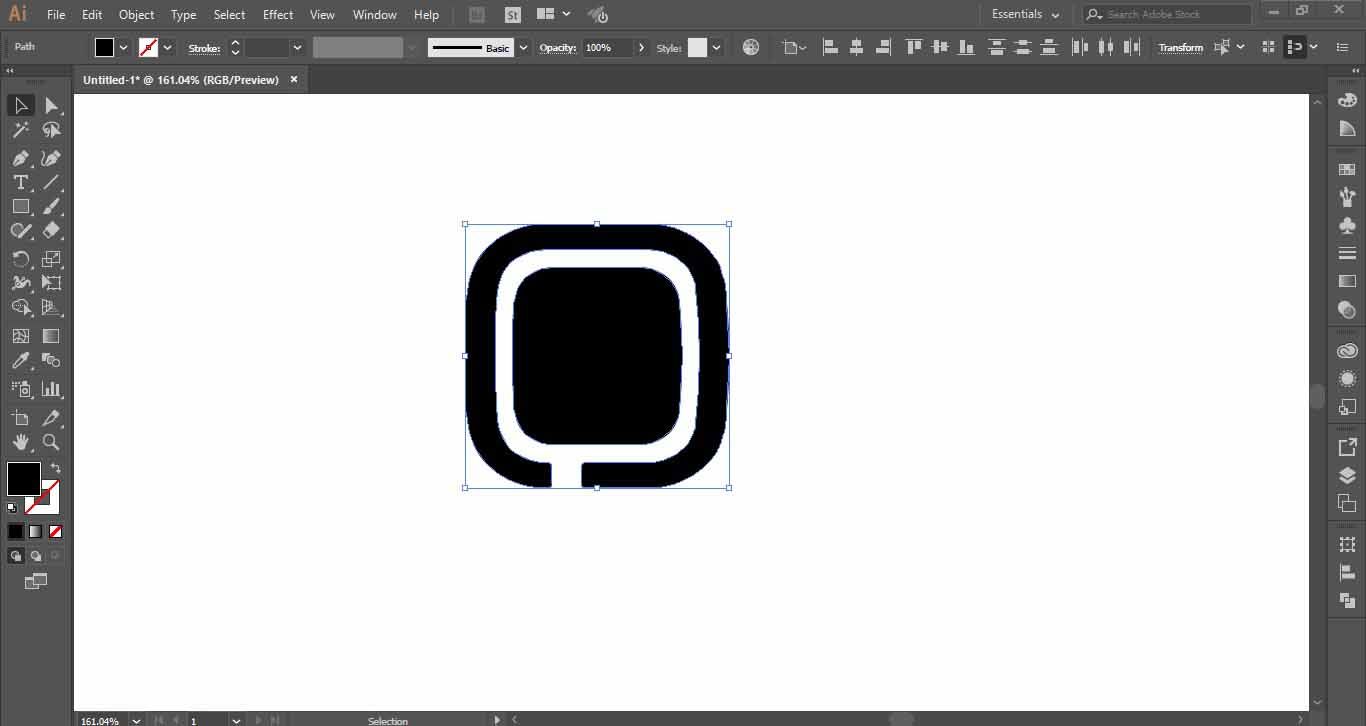Open the Libraries panel

pyautogui.click(x=1347, y=351)
